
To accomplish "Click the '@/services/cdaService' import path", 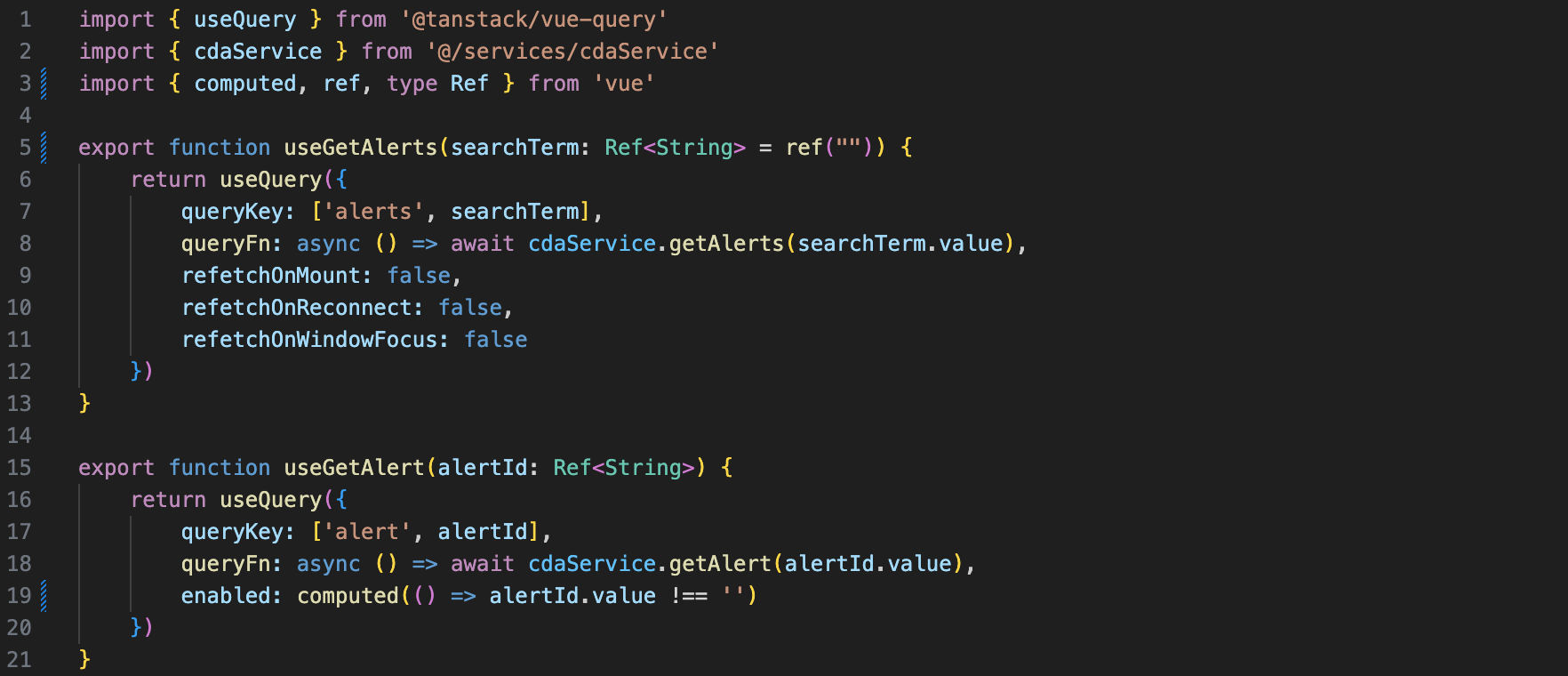I will click(x=572, y=52).
